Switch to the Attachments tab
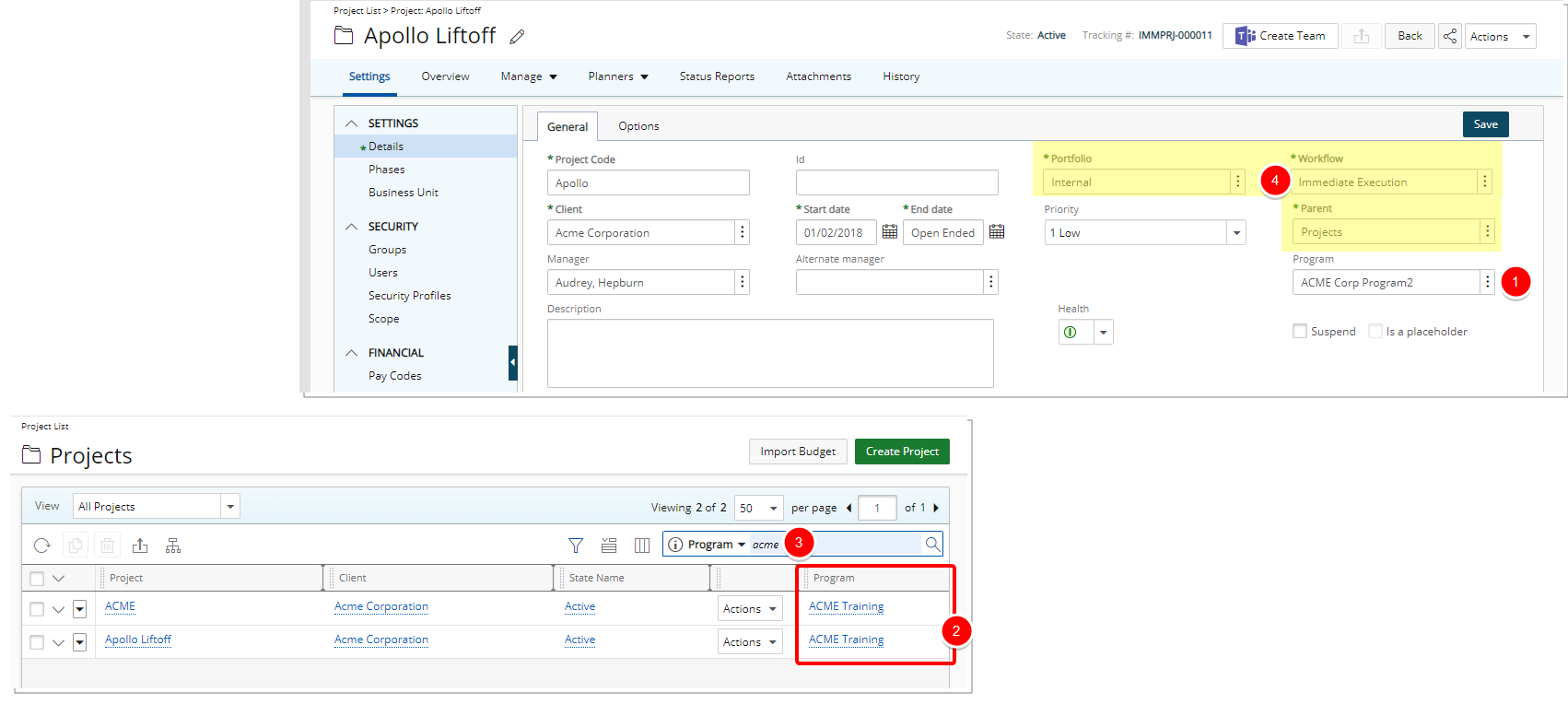 (x=818, y=76)
